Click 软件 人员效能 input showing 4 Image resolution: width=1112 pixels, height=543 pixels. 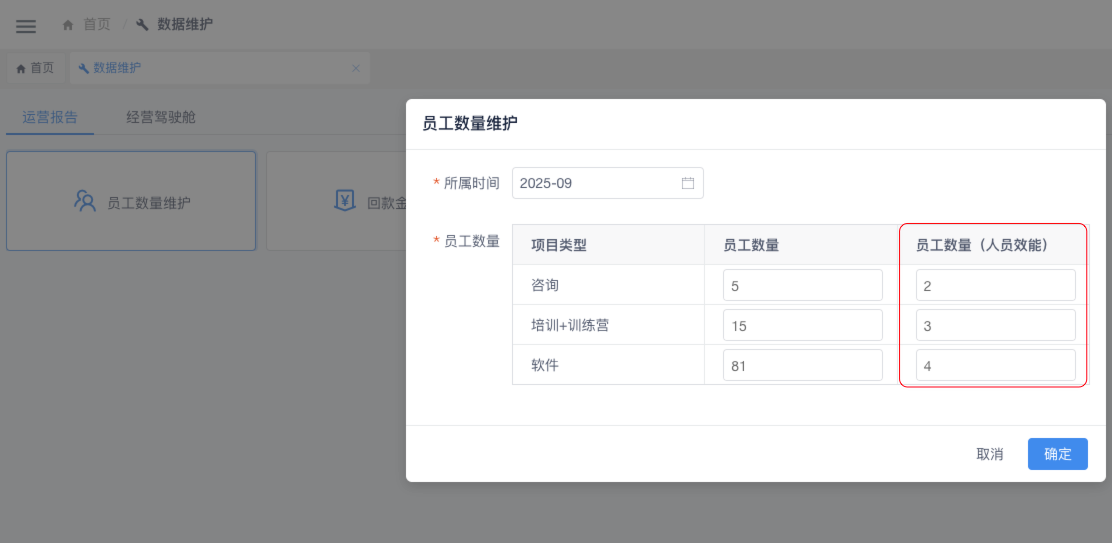[995, 365]
